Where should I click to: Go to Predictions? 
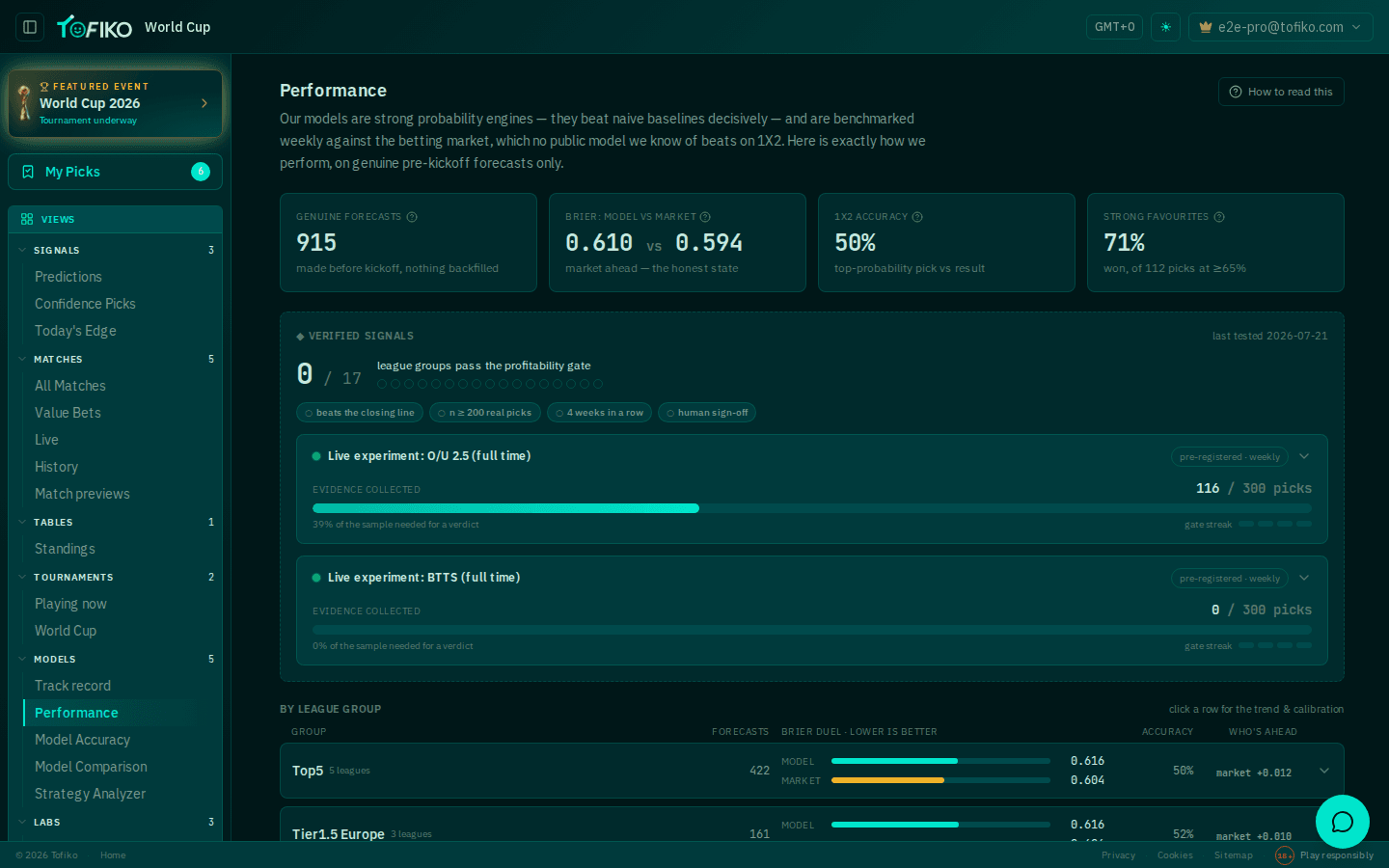[68, 277]
